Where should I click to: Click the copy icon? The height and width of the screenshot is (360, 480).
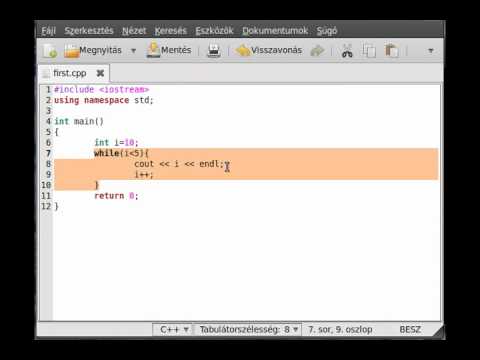pos(369,51)
